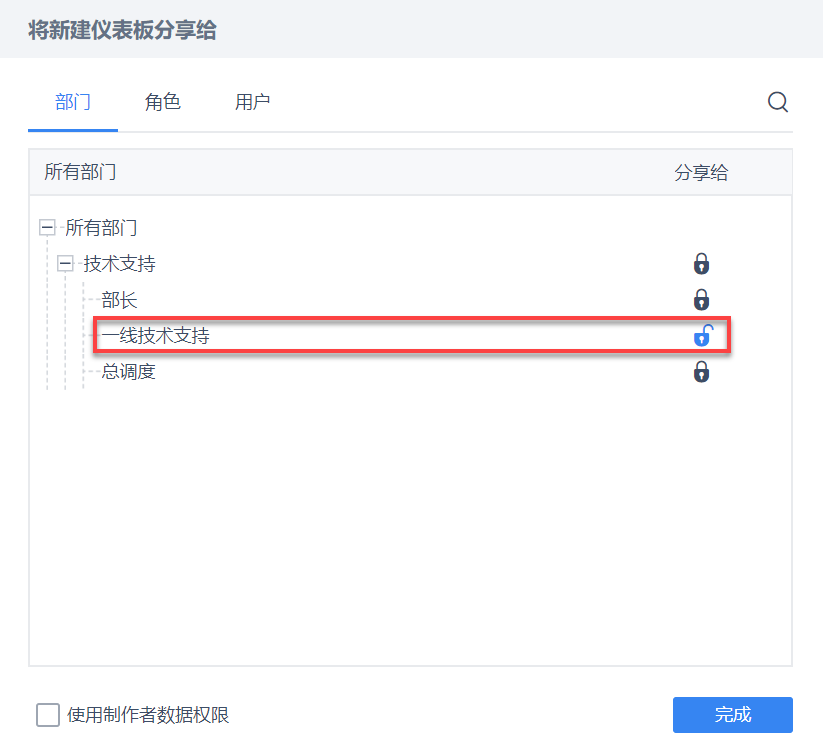
Task: Click the blue unlocked icon for 一线技术支持
Action: 703,336
